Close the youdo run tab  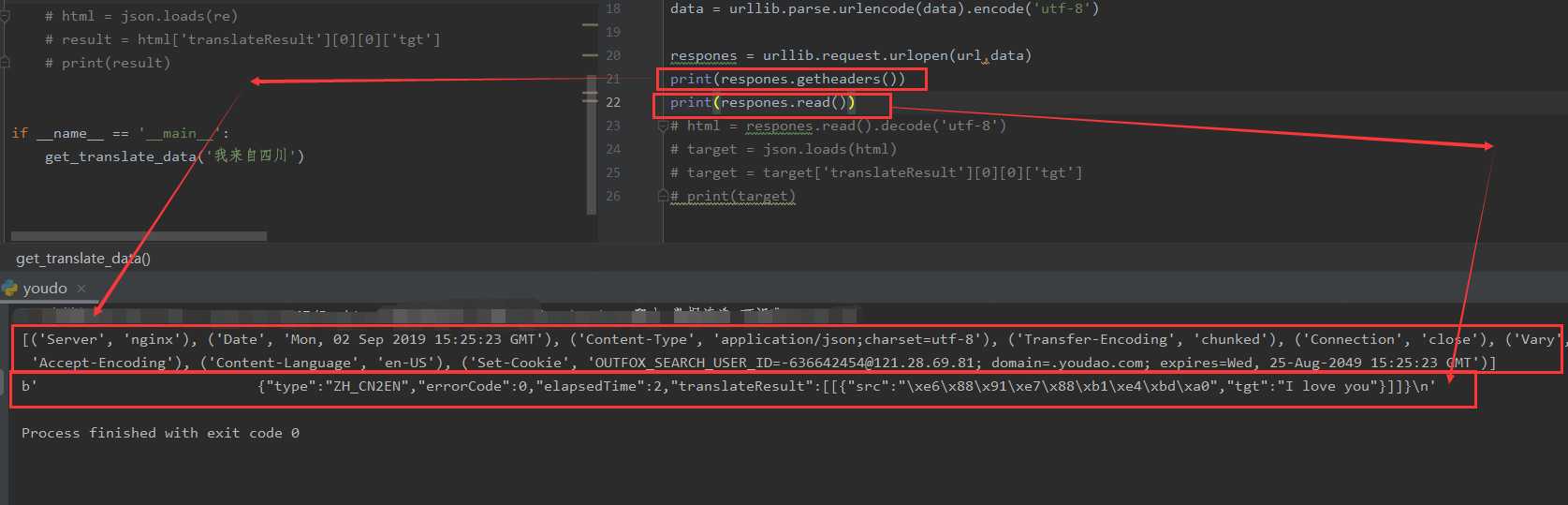(81, 289)
